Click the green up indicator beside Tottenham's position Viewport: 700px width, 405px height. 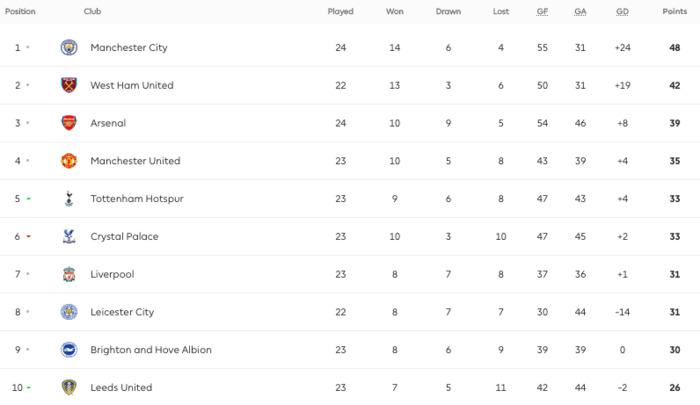(x=29, y=199)
